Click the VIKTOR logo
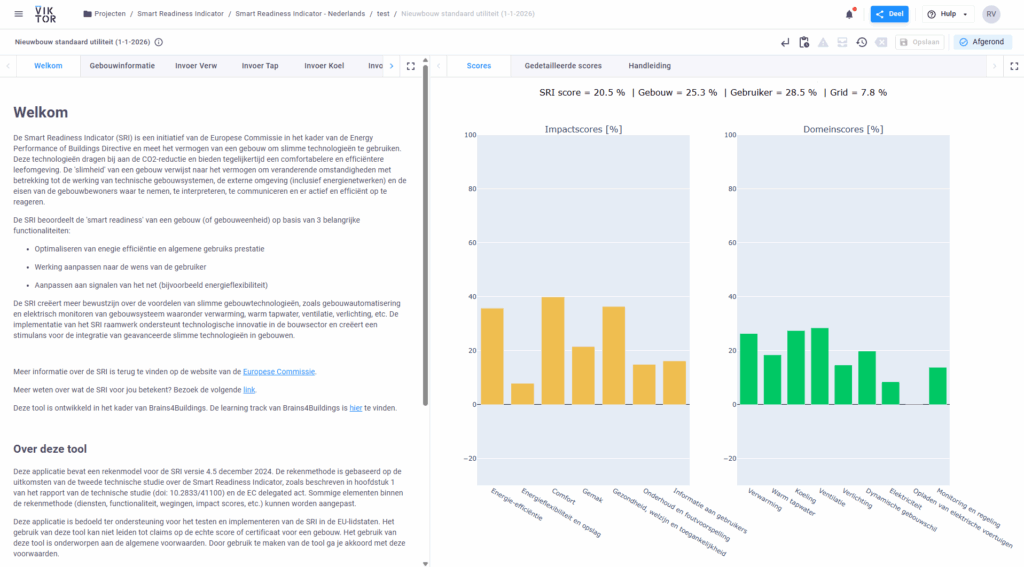This screenshot has height=567, width=1024. [45, 14]
